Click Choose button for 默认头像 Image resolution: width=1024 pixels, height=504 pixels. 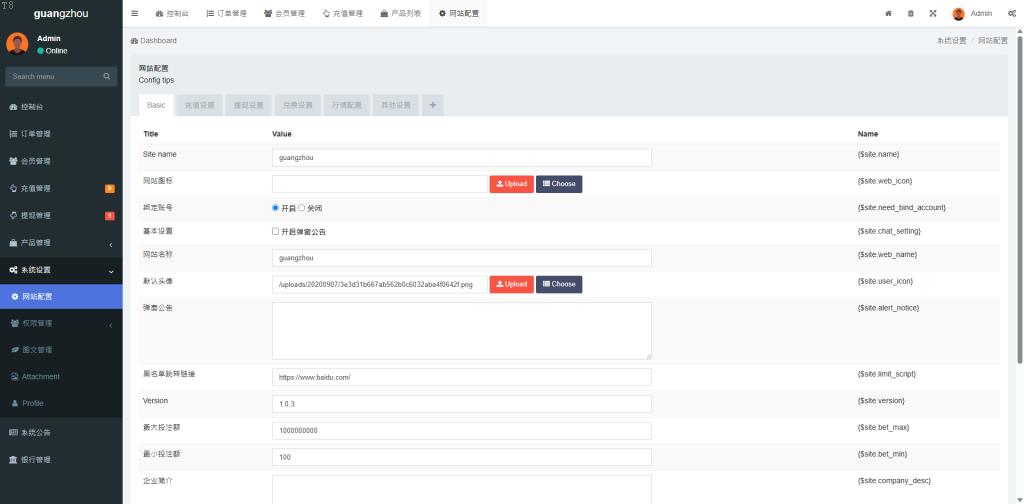558,284
